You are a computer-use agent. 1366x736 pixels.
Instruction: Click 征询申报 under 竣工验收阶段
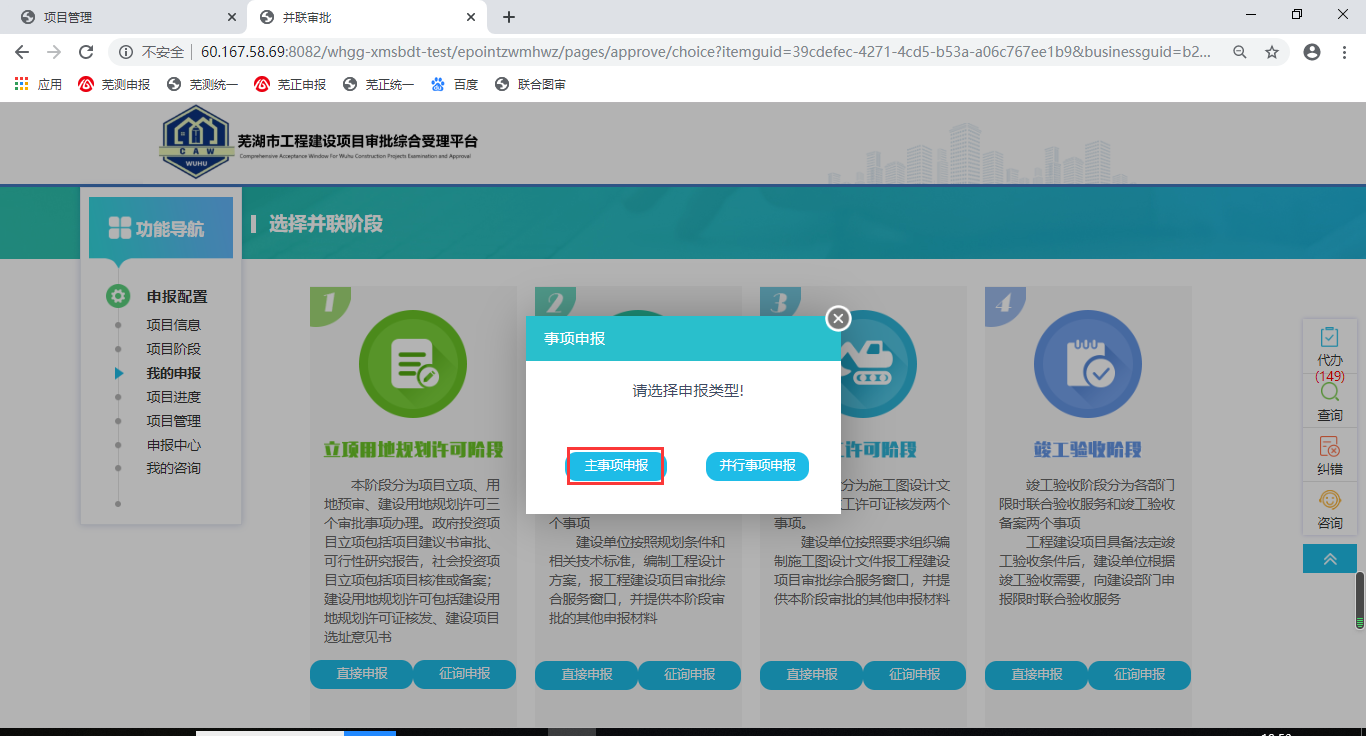click(1139, 675)
